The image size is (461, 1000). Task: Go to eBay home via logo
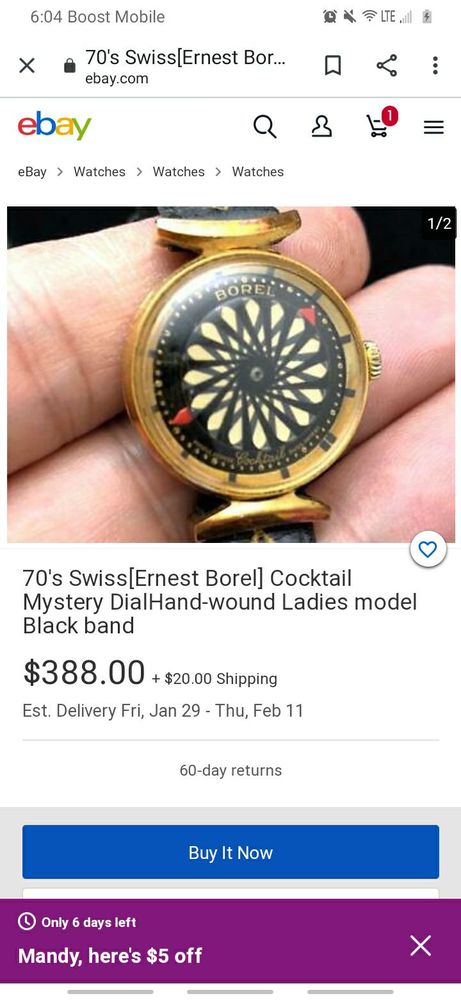click(x=55, y=126)
